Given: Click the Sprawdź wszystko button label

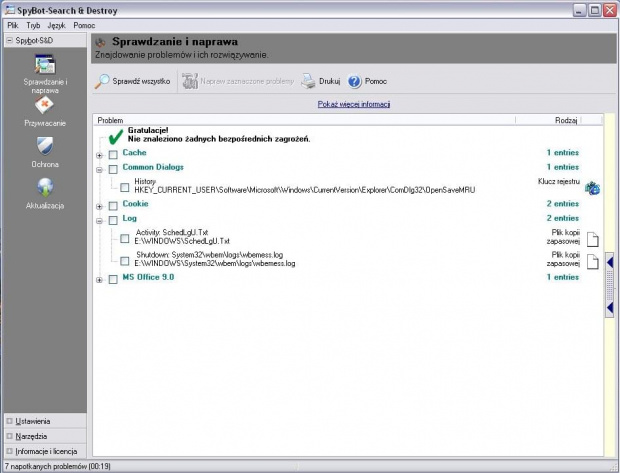Looking at the screenshot, I should point(141,81).
